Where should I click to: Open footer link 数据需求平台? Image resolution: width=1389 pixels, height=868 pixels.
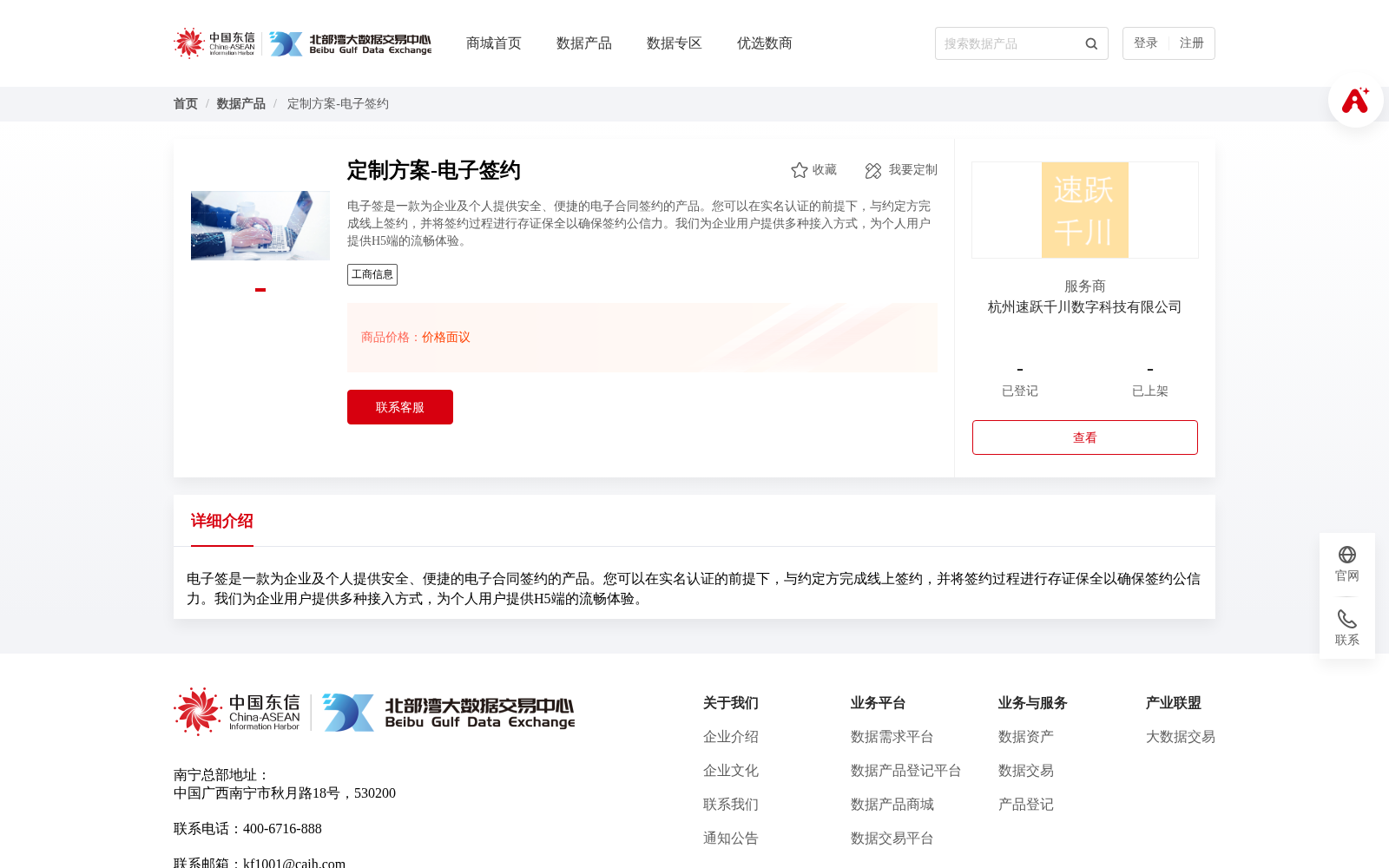(892, 737)
